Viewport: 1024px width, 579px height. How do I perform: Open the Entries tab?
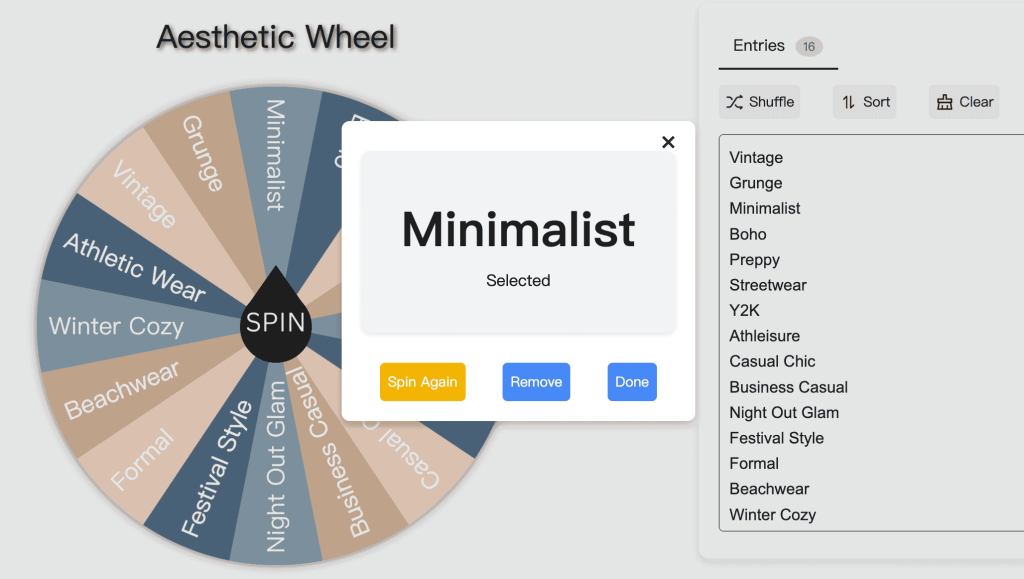[x=759, y=45]
